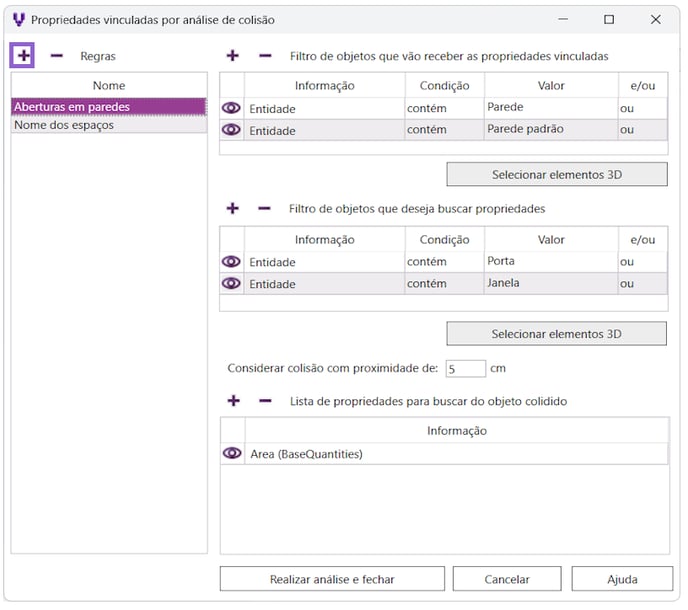Toggle eye icon for Parede filter row
The width and height of the screenshot is (688, 610).
pos(232,107)
